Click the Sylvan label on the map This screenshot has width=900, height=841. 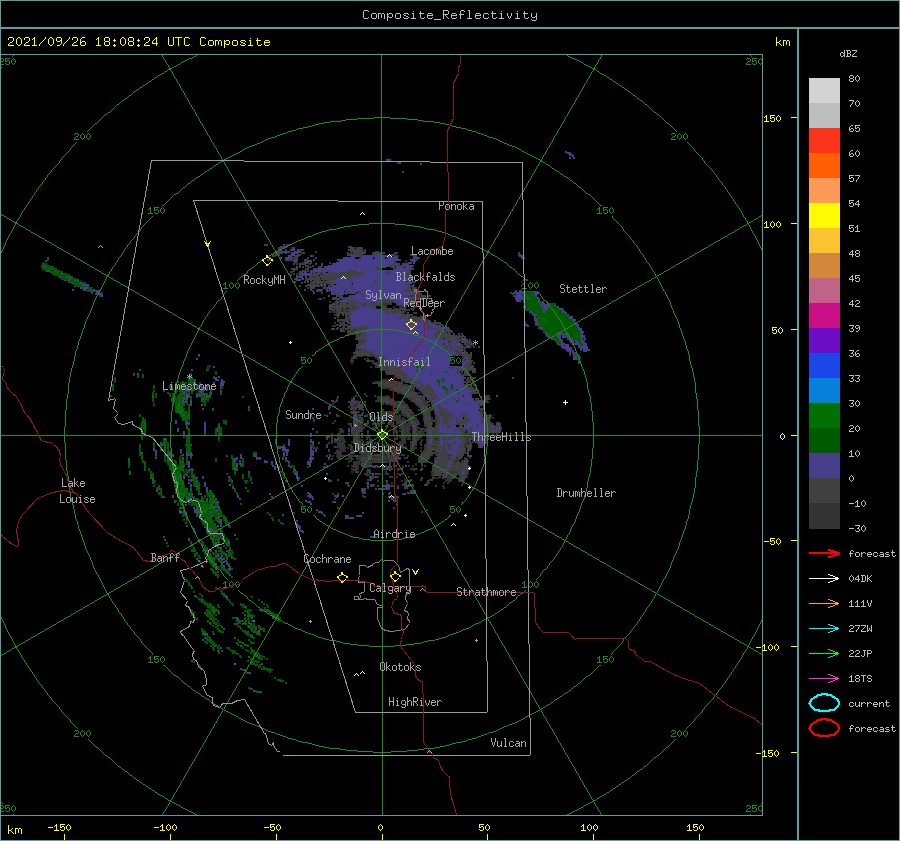[x=383, y=295]
